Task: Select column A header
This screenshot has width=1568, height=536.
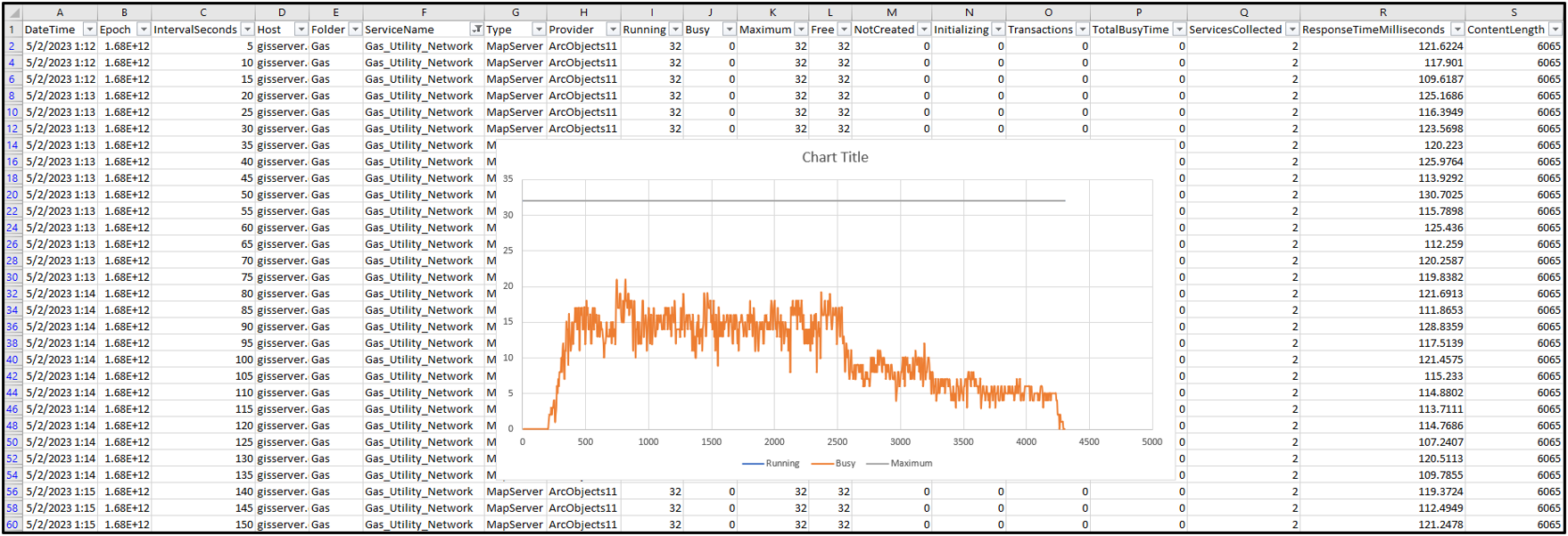Action: [x=60, y=12]
